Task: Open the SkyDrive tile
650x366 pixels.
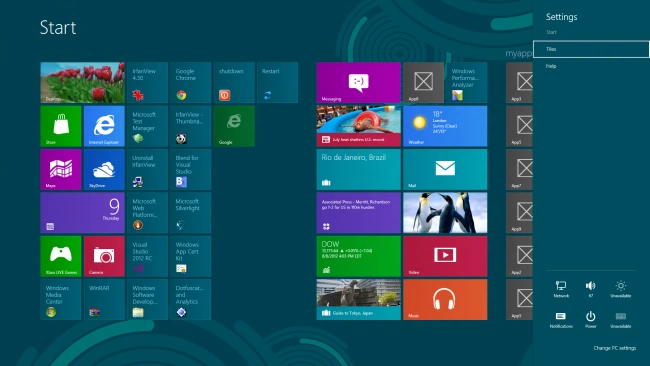Action: coord(104,170)
